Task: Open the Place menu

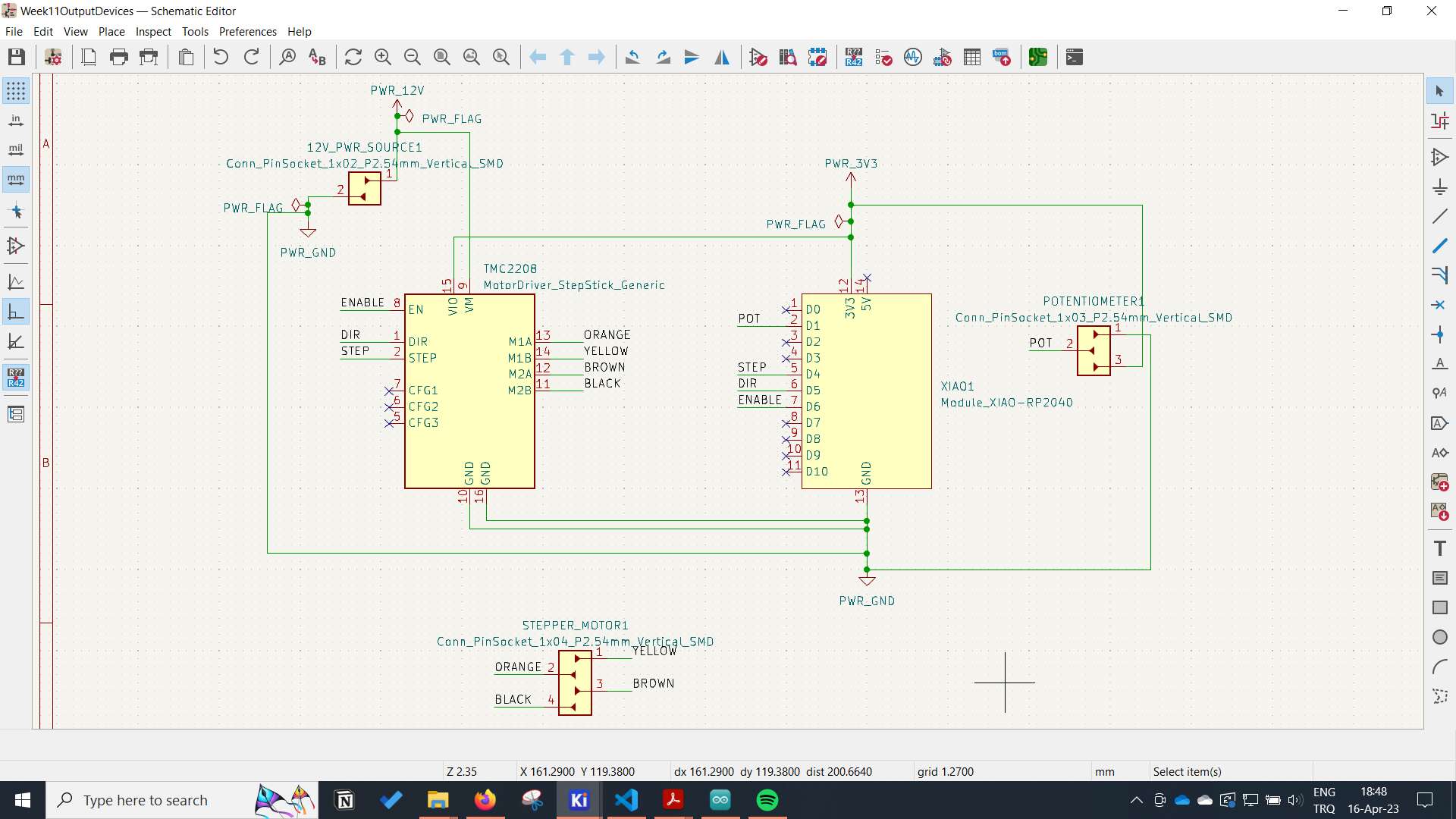Action: coord(111,31)
